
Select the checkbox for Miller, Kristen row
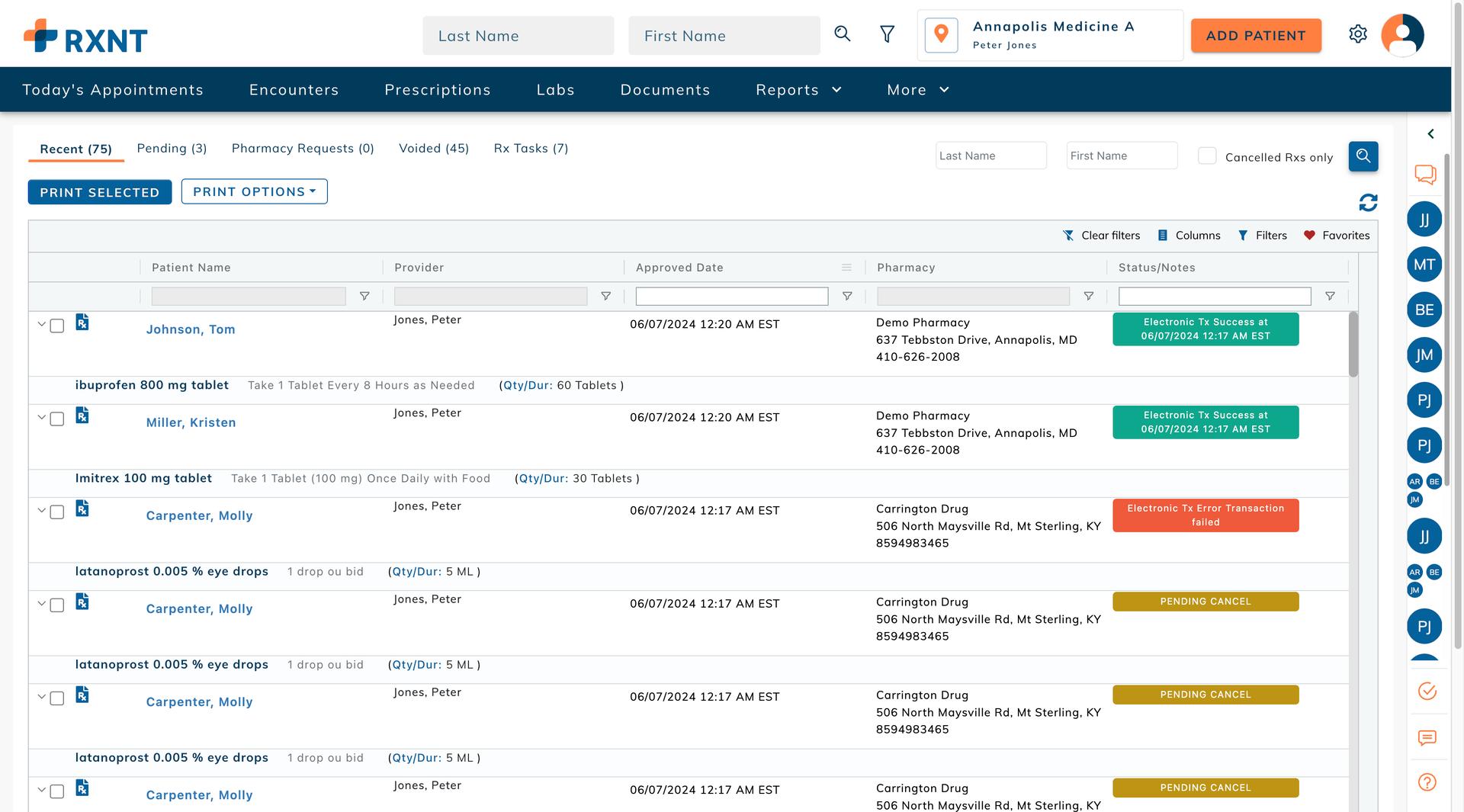(x=57, y=419)
